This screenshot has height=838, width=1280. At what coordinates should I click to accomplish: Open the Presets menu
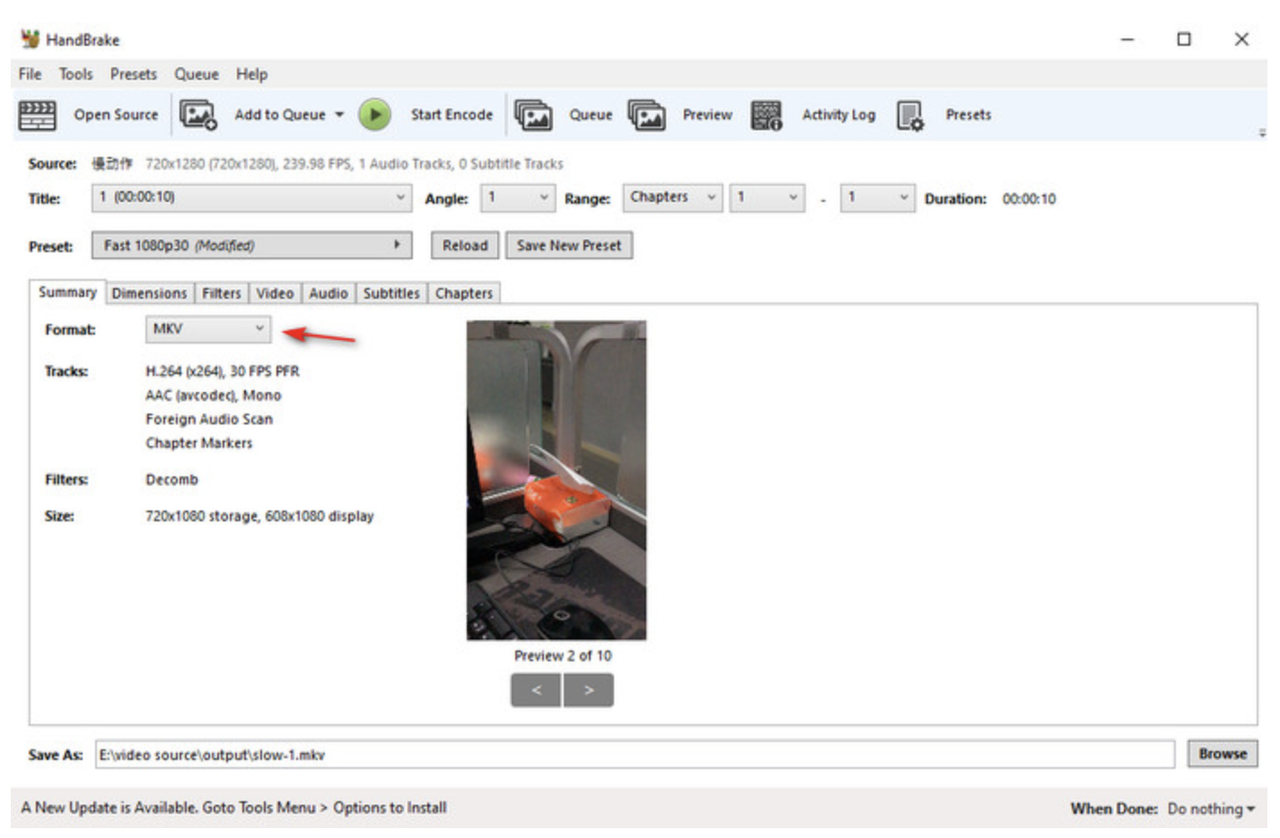point(133,74)
